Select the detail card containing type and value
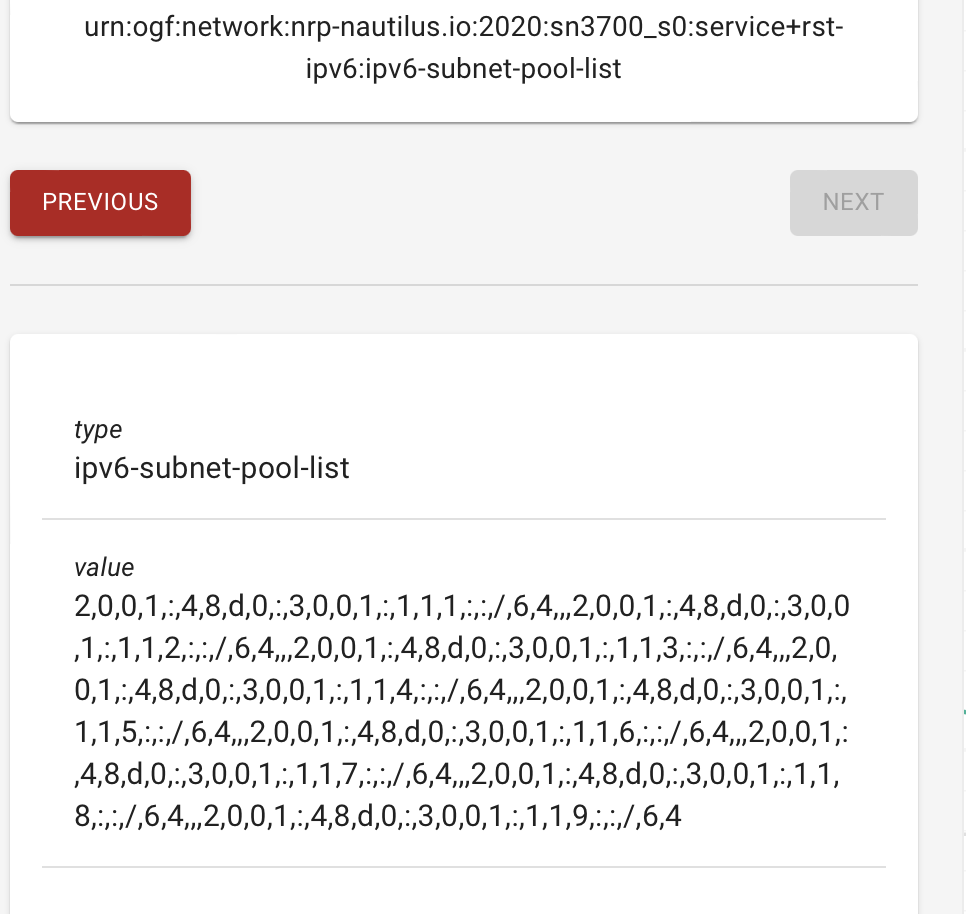Image resolution: width=966 pixels, height=914 pixels. [462, 620]
